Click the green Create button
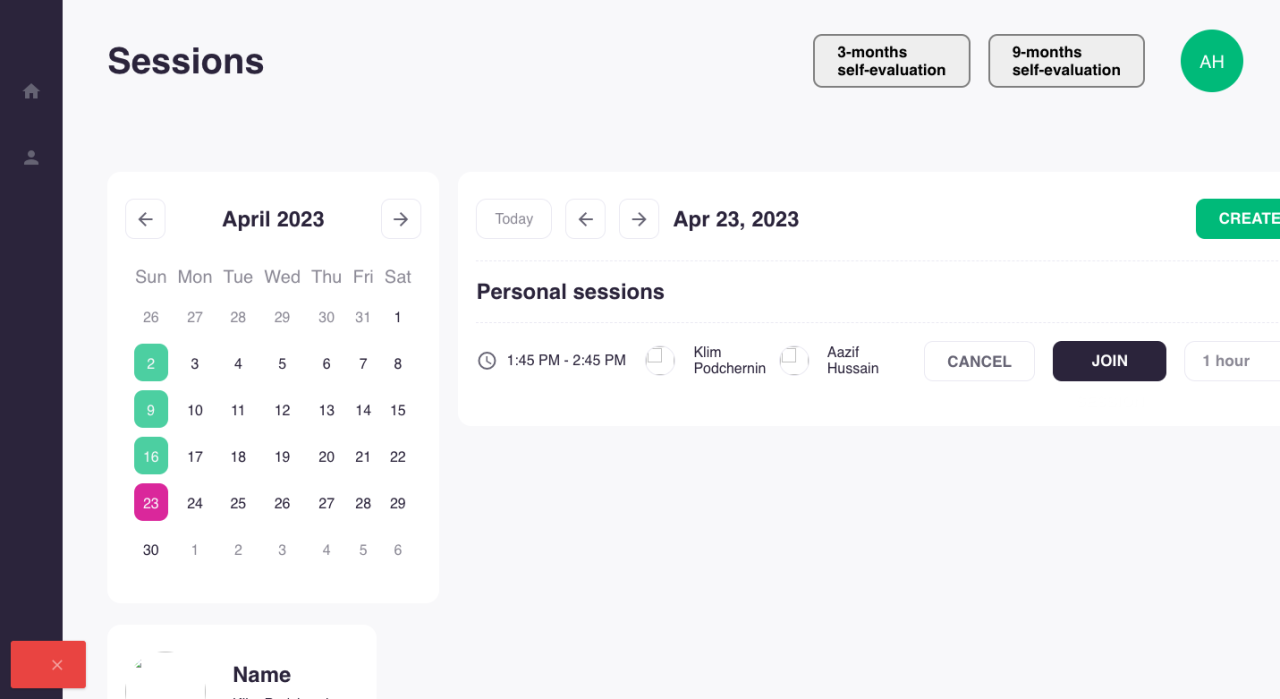 coord(1241,219)
